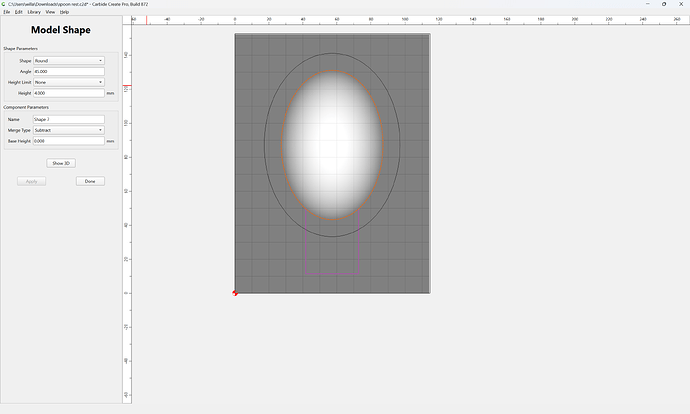The image size is (690, 414).
Task: Open the Height Limit dropdown
Action: pos(69,82)
